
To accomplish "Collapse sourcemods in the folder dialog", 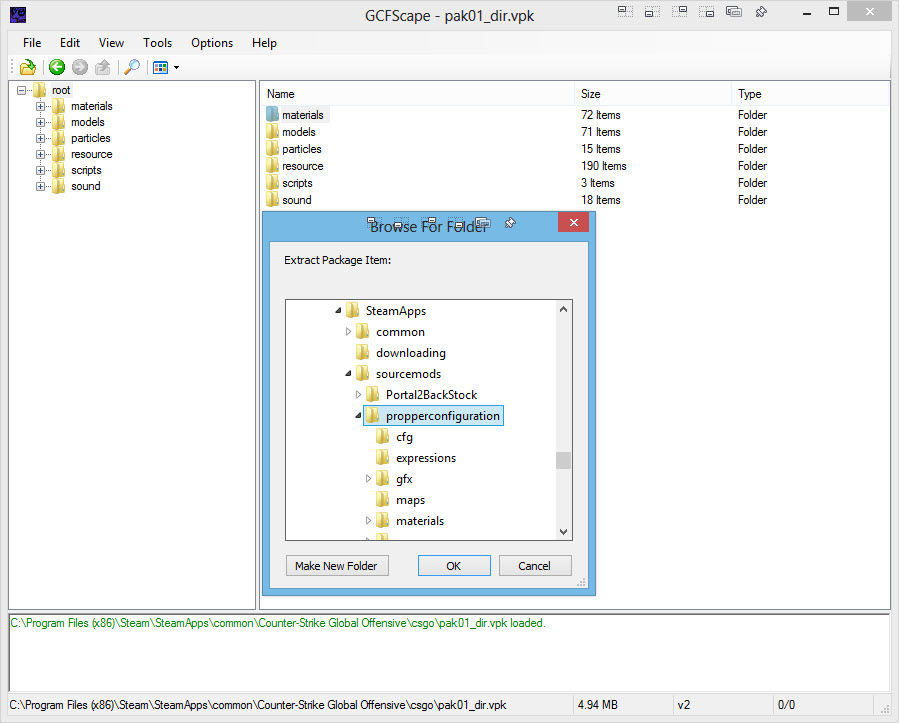I will point(348,374).
